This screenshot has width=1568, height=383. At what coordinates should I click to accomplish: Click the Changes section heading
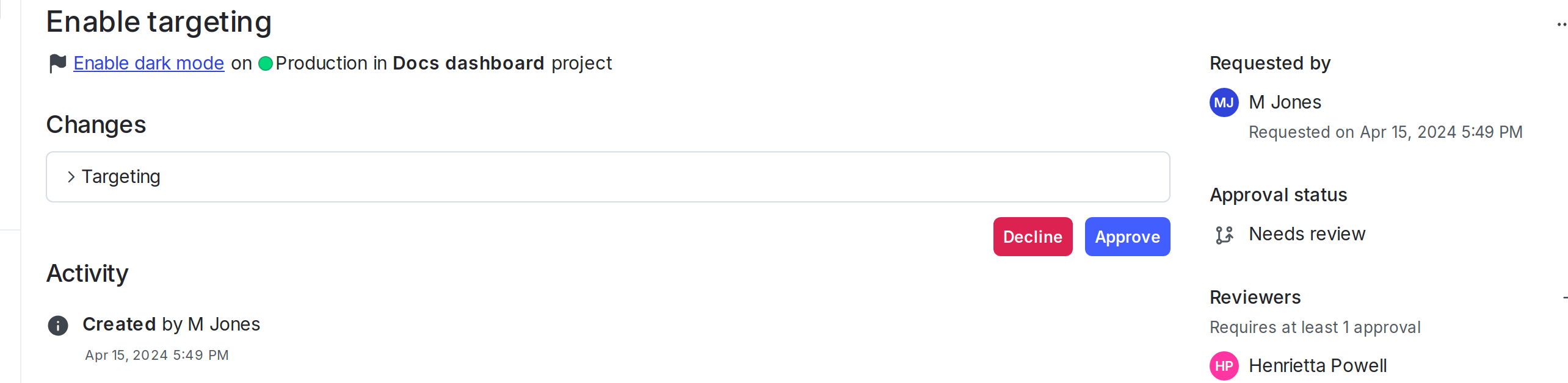(95, 125)
